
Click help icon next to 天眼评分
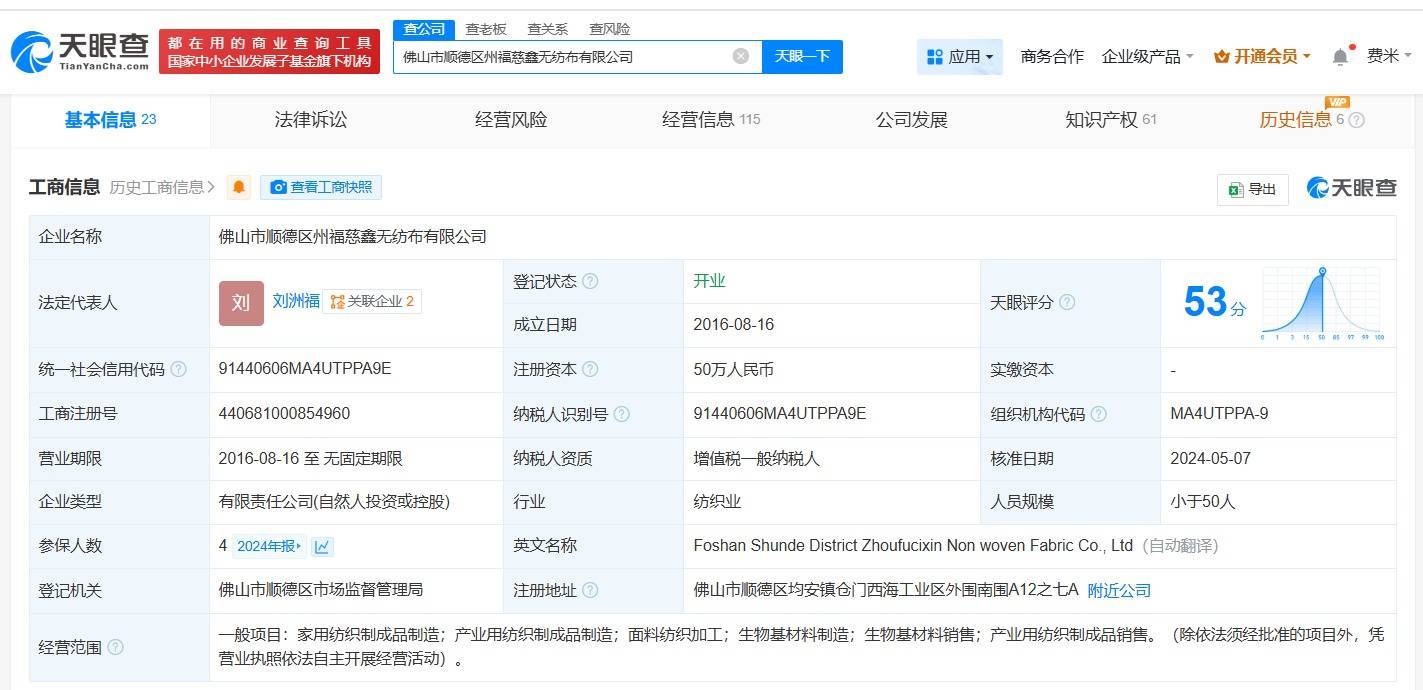point(1067,302)
